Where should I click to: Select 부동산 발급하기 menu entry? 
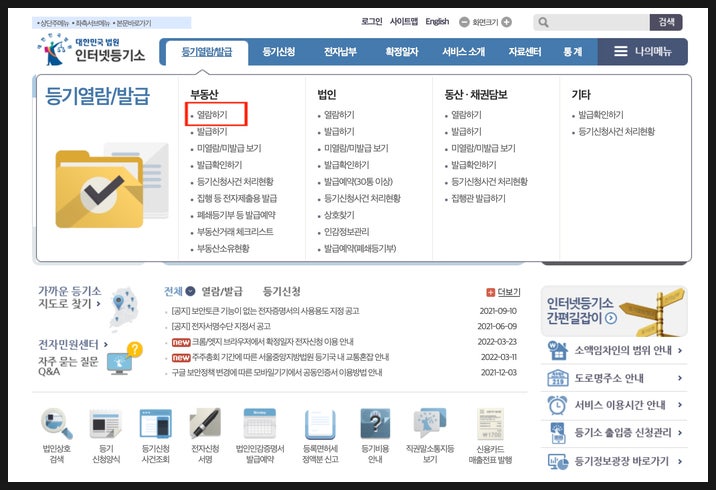click(x=212, y=132)
